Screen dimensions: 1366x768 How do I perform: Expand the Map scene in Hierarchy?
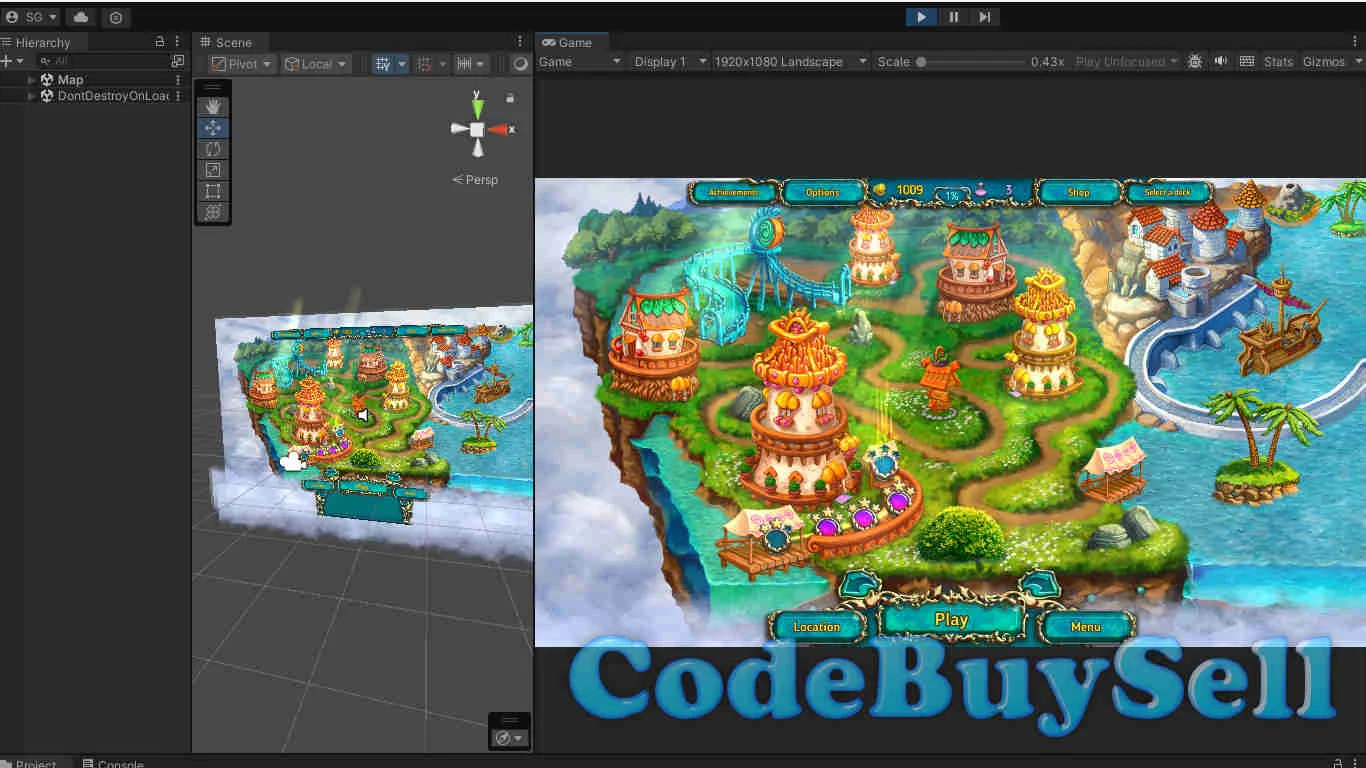click(32, 79)
